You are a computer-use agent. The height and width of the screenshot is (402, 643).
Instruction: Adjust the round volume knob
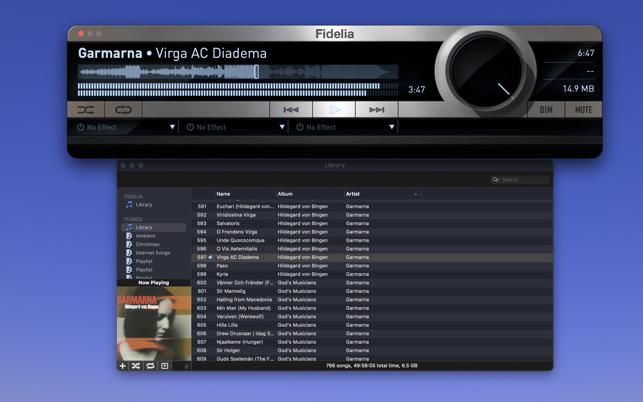486,70
